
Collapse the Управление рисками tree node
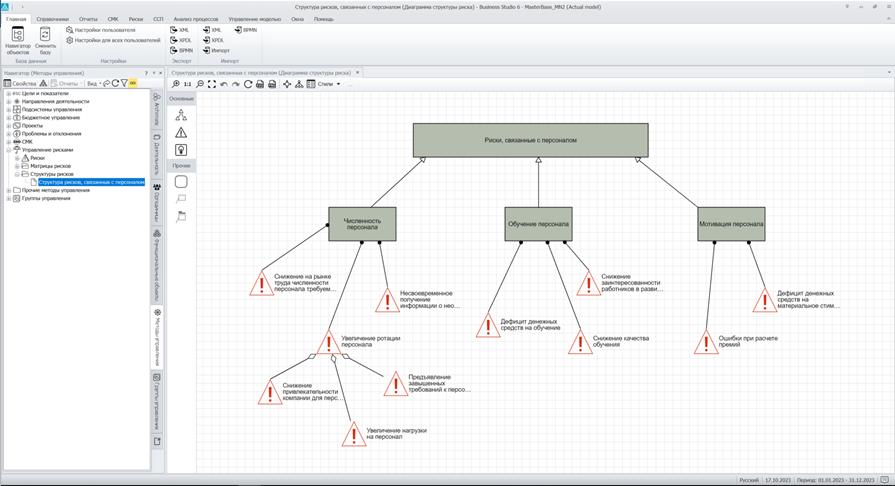tap(9, 150)
